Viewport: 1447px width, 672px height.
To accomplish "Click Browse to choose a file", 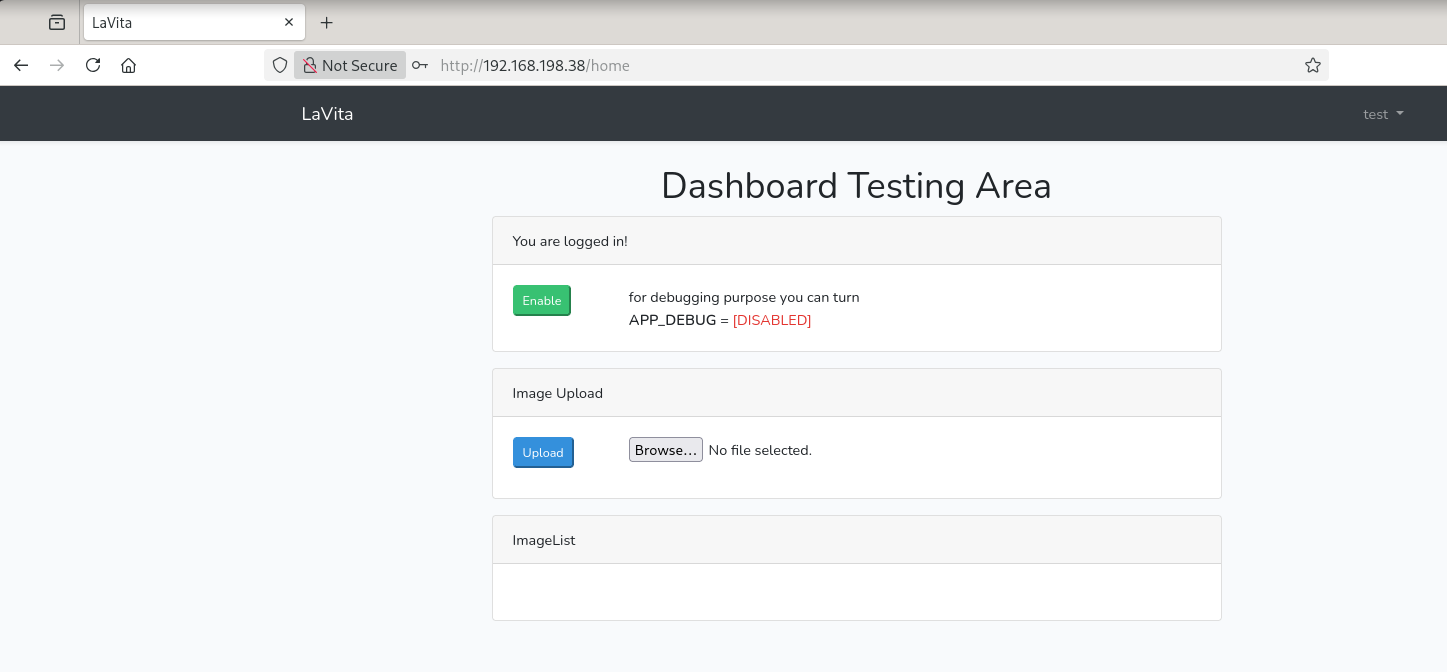I will [666, 450].
